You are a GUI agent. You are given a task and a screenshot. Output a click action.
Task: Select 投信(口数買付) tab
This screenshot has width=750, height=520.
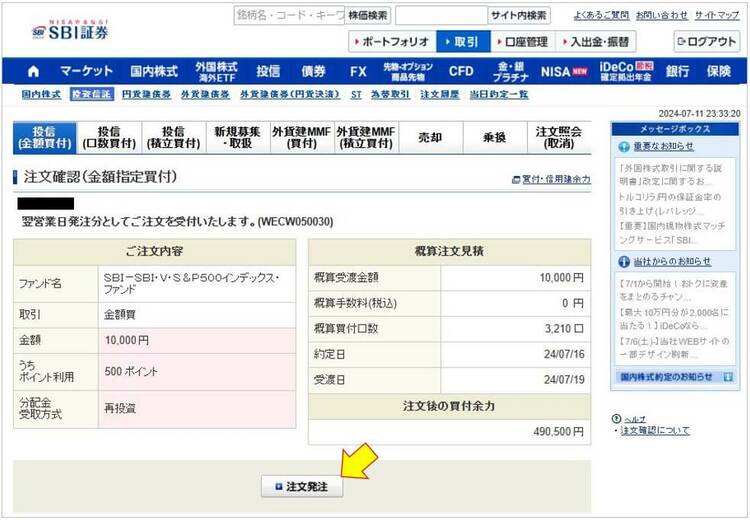(x=109, y=138)
